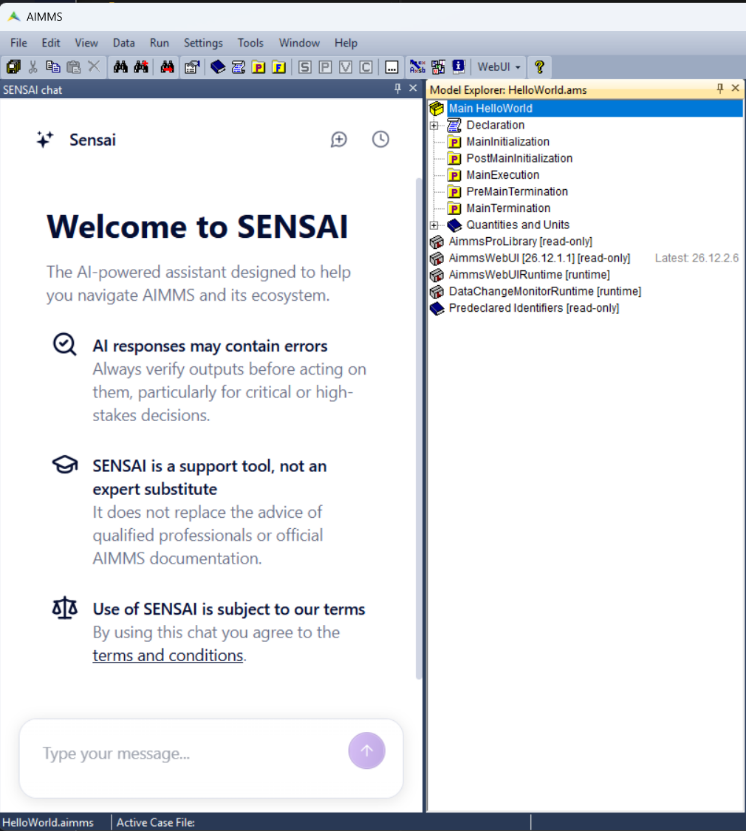Viewport: 746px width, 831px height.
Task: Click the Sensai sparkle logo
Action: [x=45, y=139]
